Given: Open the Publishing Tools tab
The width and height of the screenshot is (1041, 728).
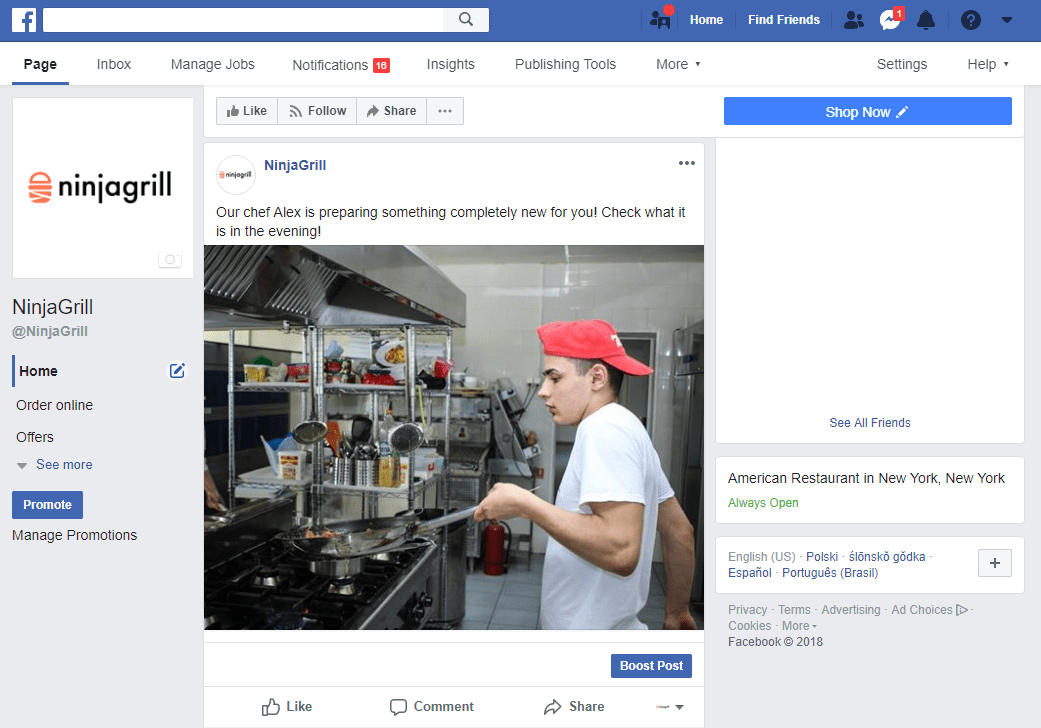Looking at the screenshot, I should tap(565, 63).
